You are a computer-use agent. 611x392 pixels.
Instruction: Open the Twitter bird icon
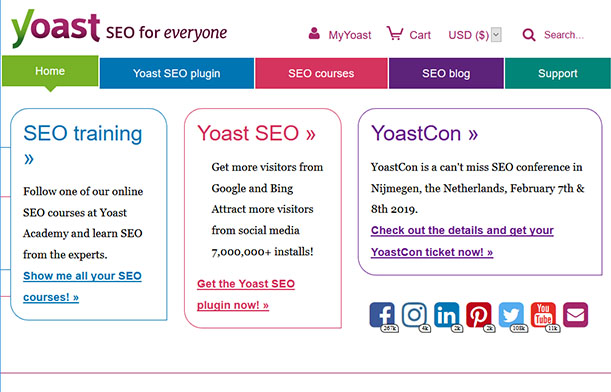(511, 314)
